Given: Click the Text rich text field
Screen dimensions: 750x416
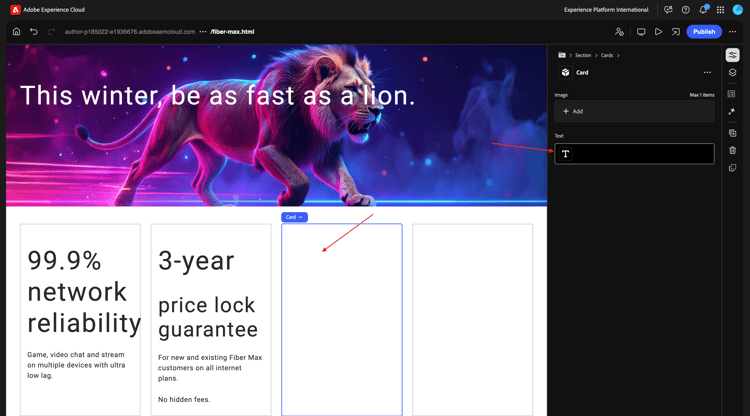Looking at the screenshot, I should pyautogui.click(x=634, y=154).
